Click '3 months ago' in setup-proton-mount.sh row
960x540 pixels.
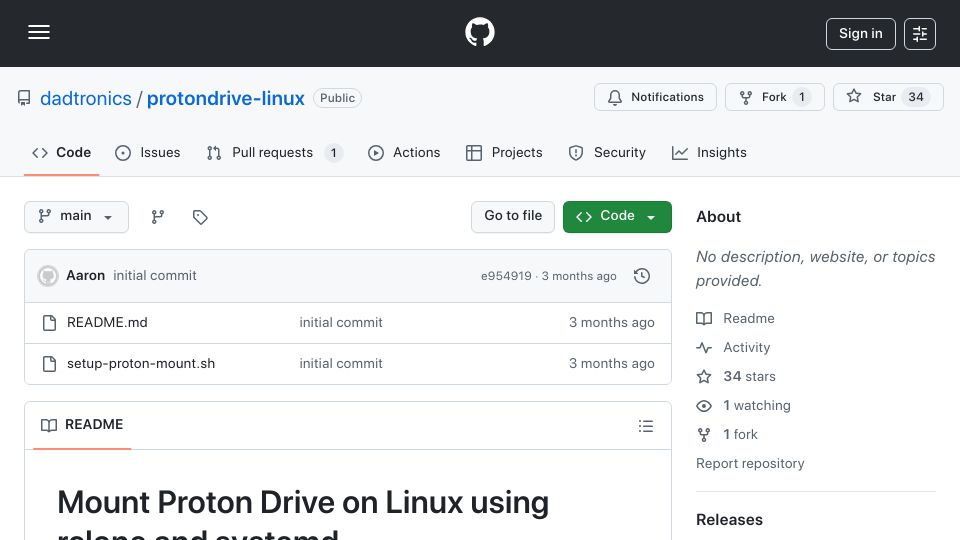tap(612, 364)
